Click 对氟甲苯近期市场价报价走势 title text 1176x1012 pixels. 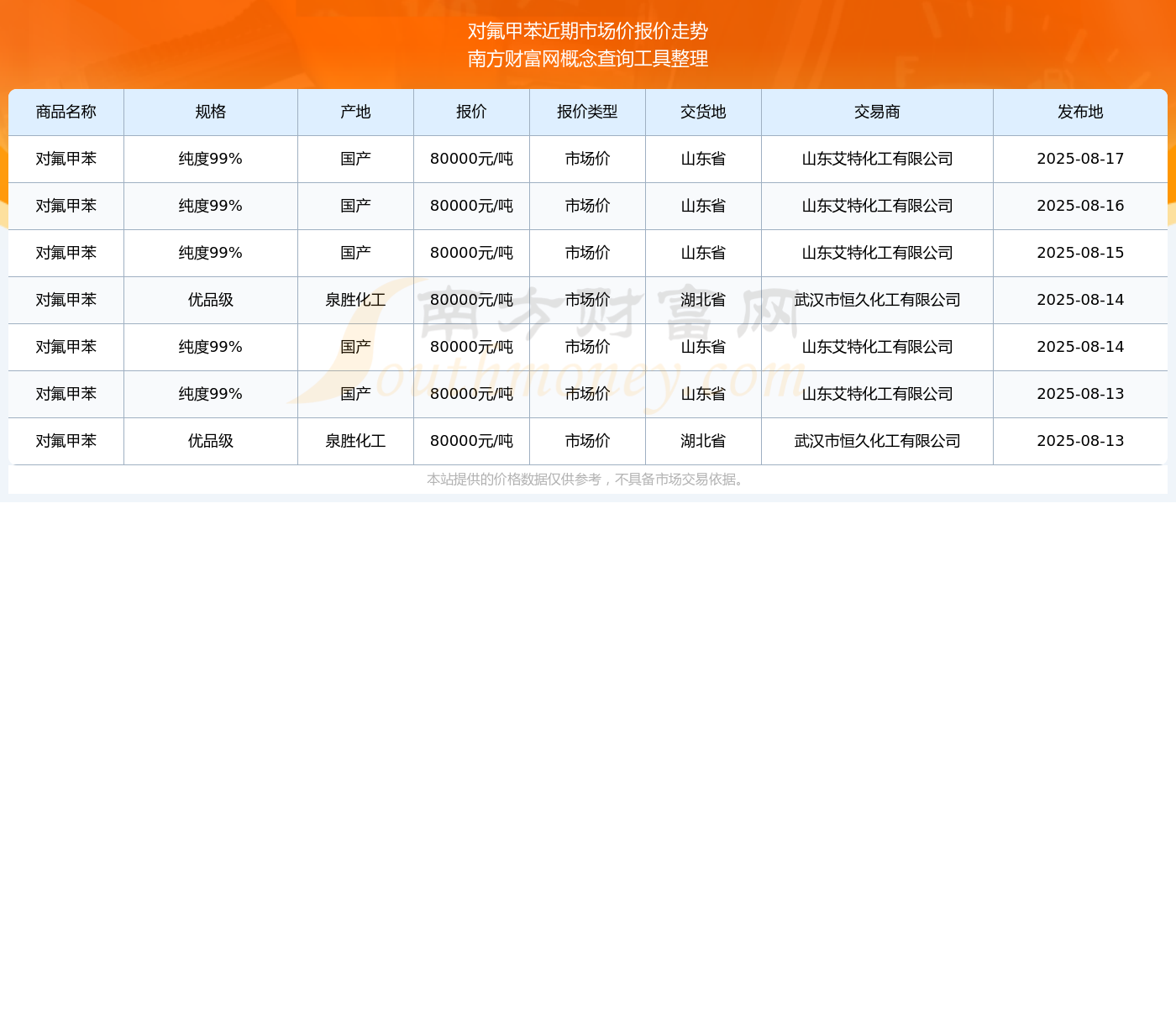coord(588,31)
